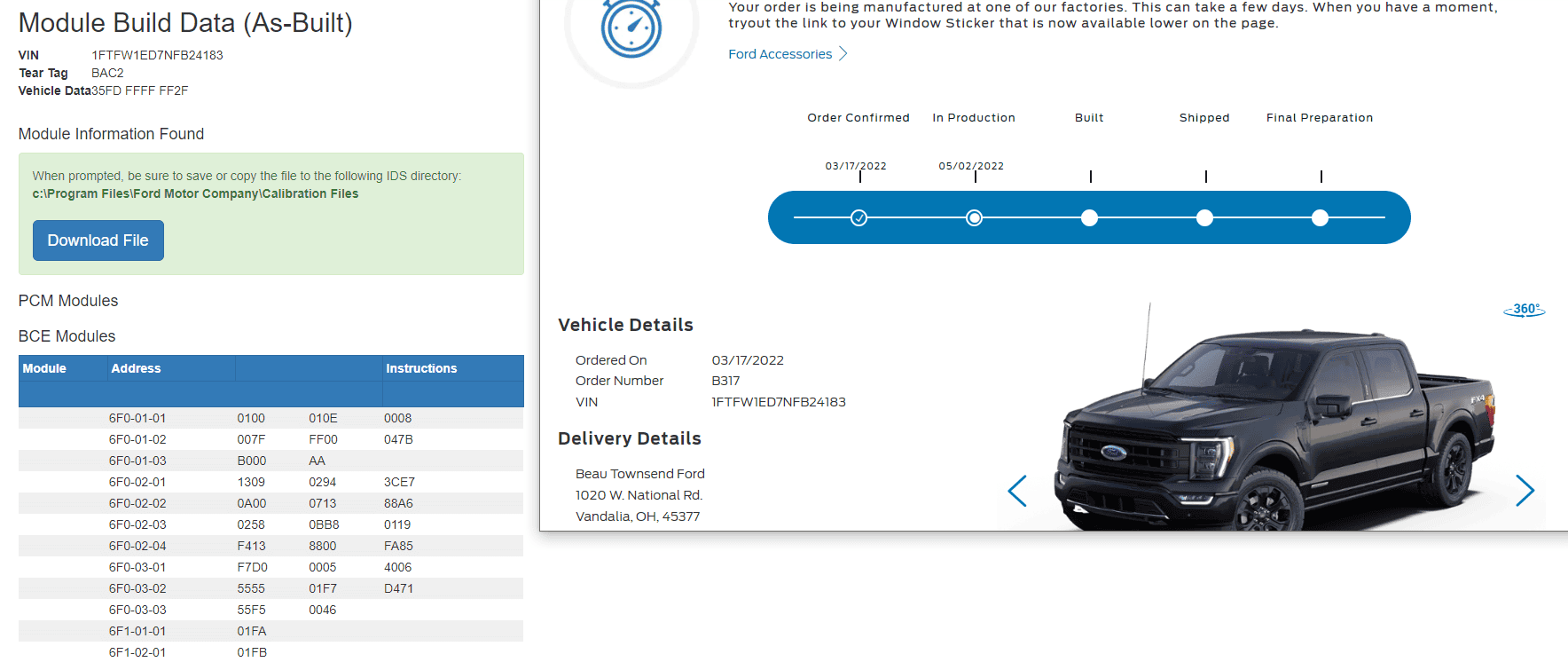
Task: Click the Order Confirmed checkmark marker
Action: (x=858, y=217)
